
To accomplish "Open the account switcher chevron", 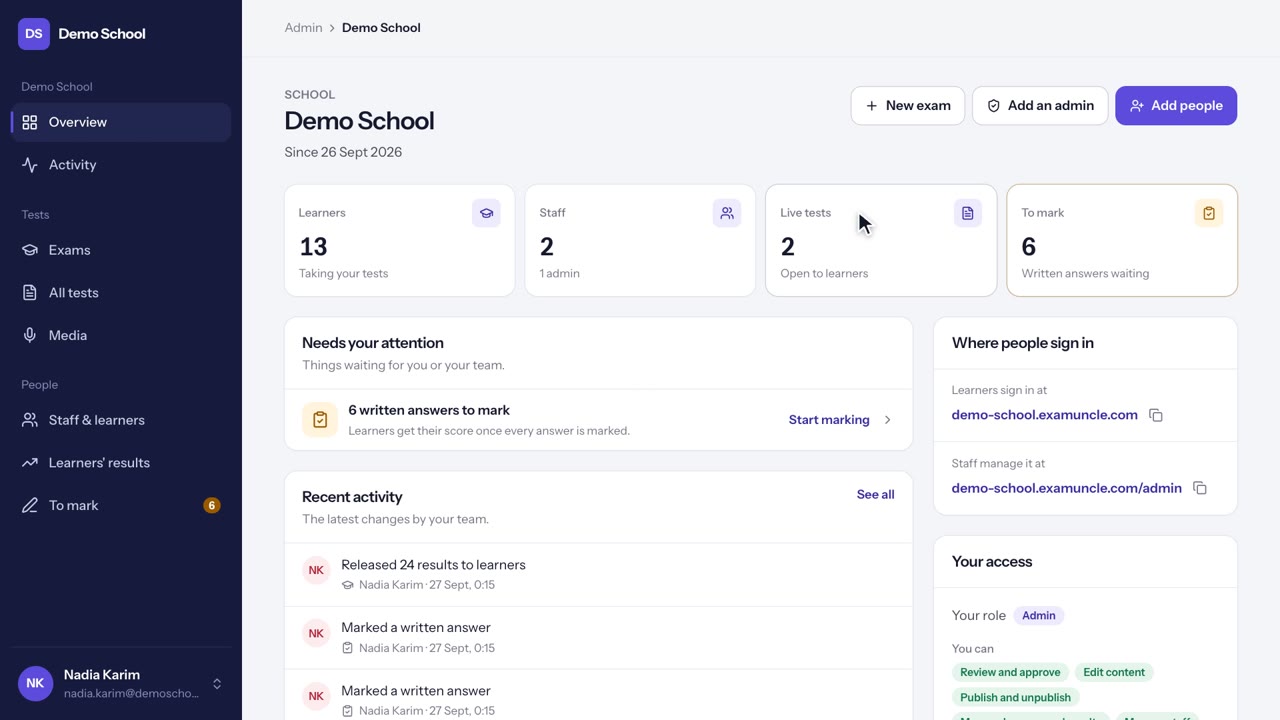I will 217,684.
